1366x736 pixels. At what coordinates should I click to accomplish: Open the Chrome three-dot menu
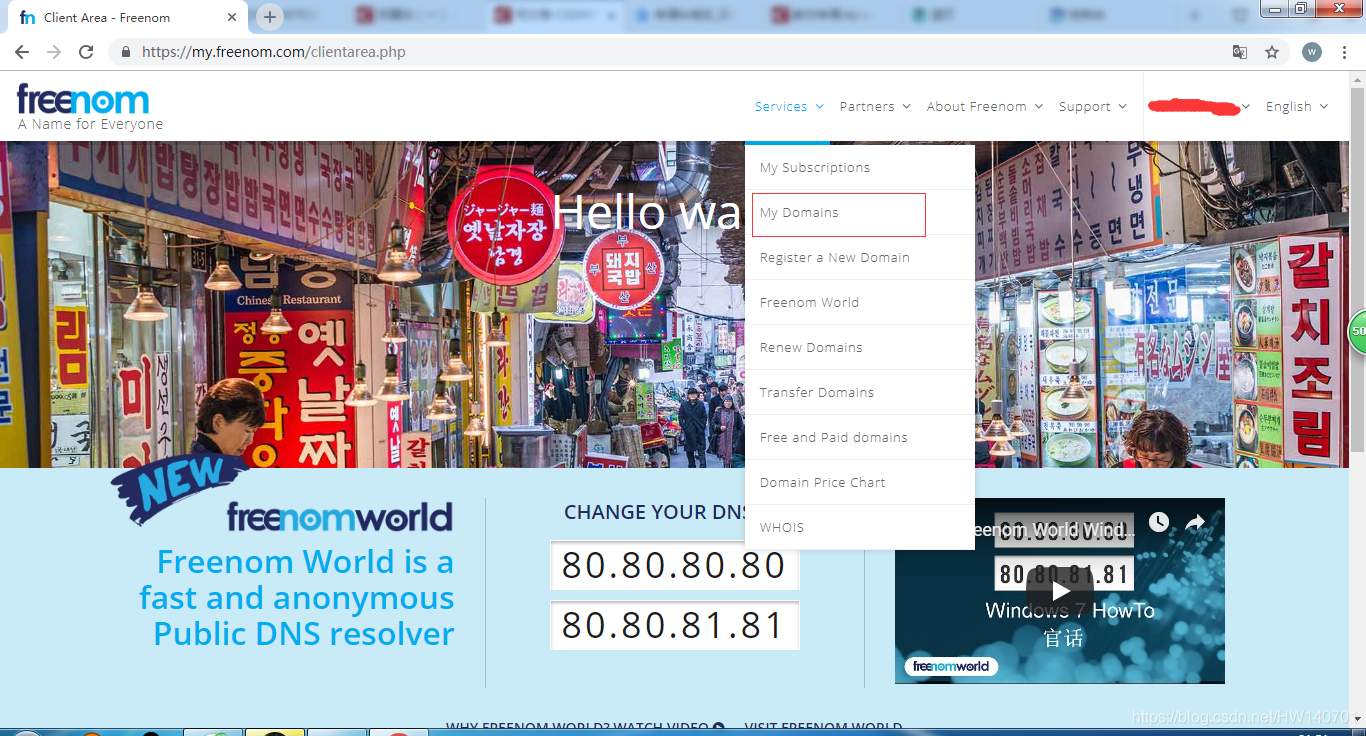(x=1345, y=52)
